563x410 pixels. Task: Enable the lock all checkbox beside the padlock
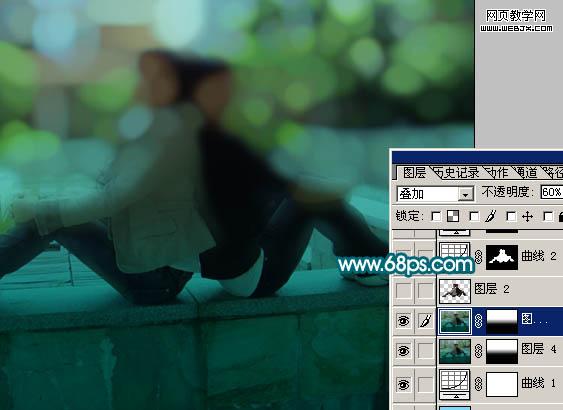[548, 216]
